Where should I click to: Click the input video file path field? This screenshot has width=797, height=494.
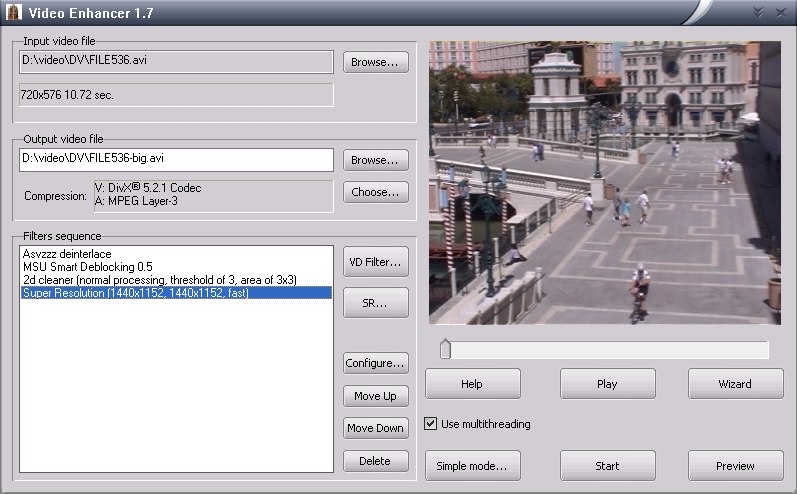(x=176, y=61)
